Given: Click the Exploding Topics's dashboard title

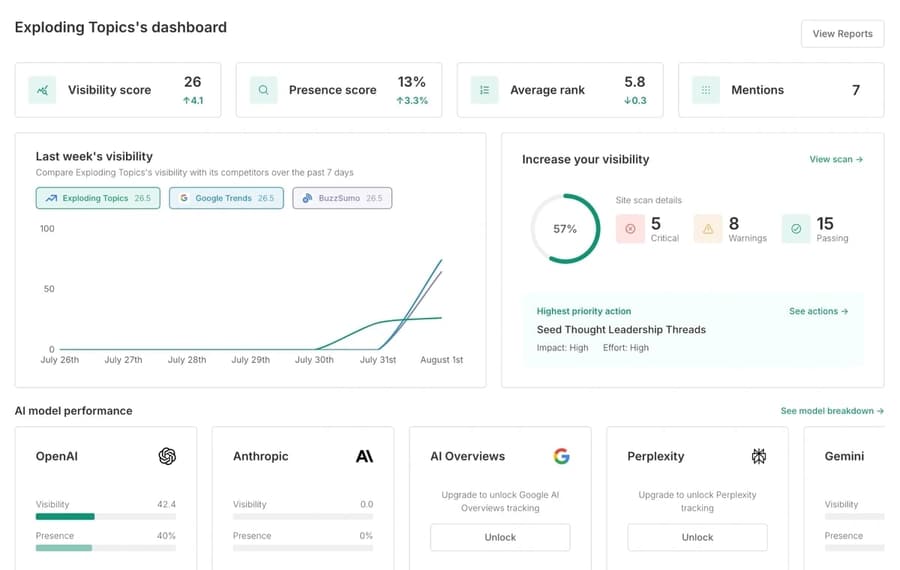Looking at the screenshot, I should click(x=121, y=28).
